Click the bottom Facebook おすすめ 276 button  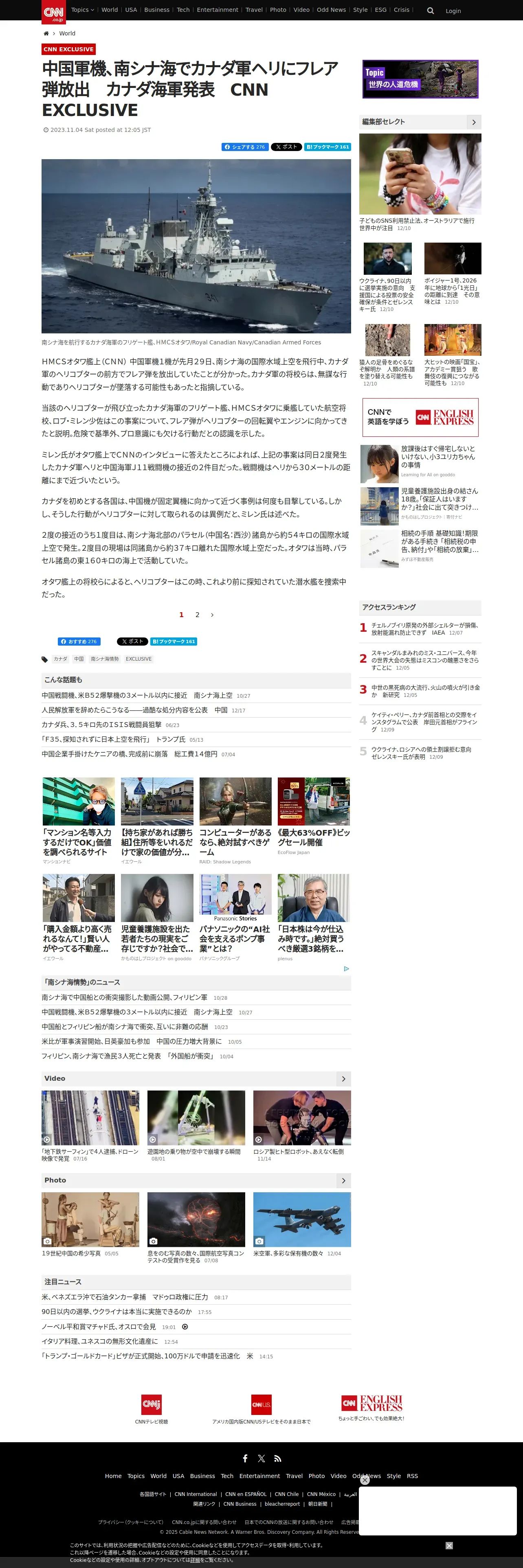[x=79, y=642]
